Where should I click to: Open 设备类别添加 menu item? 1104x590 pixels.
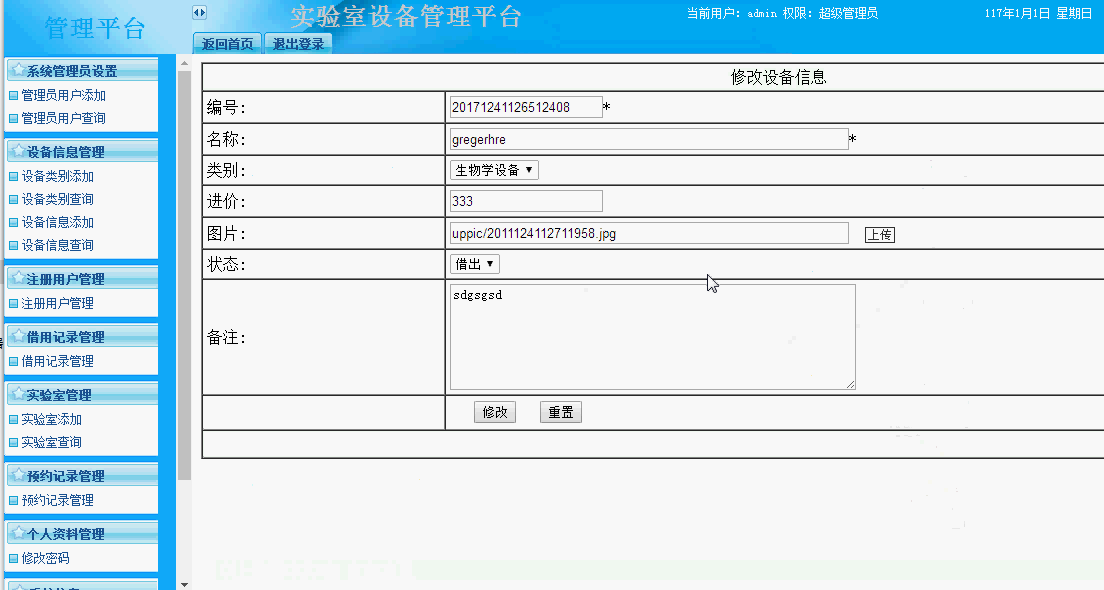pyautogui.click(x=58, y=176)
